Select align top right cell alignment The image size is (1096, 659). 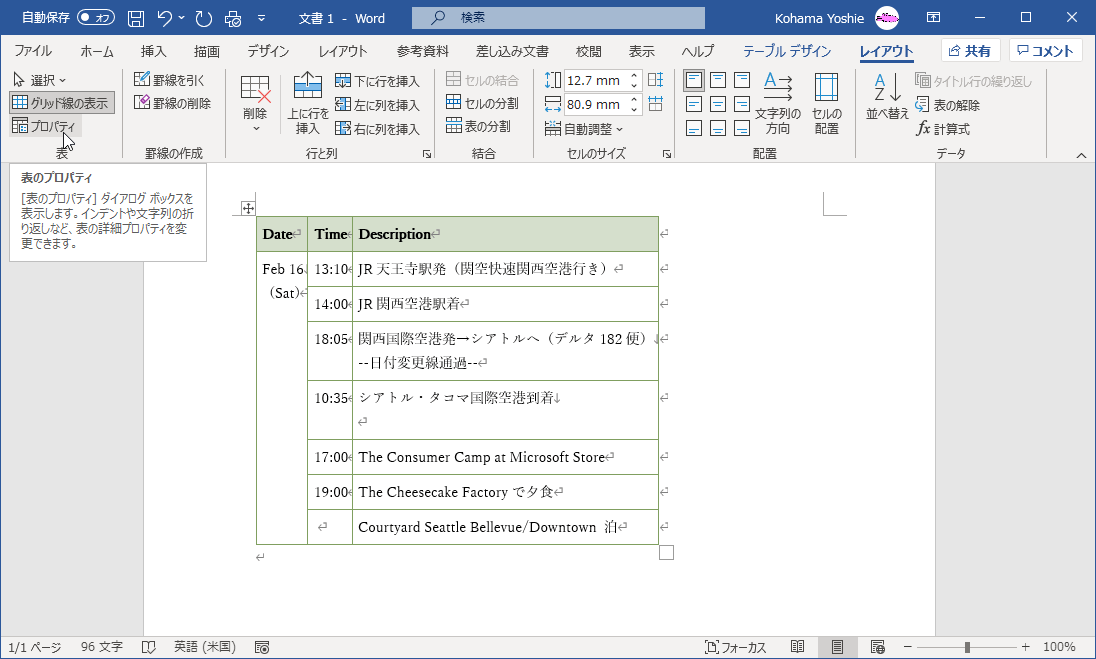742,80
